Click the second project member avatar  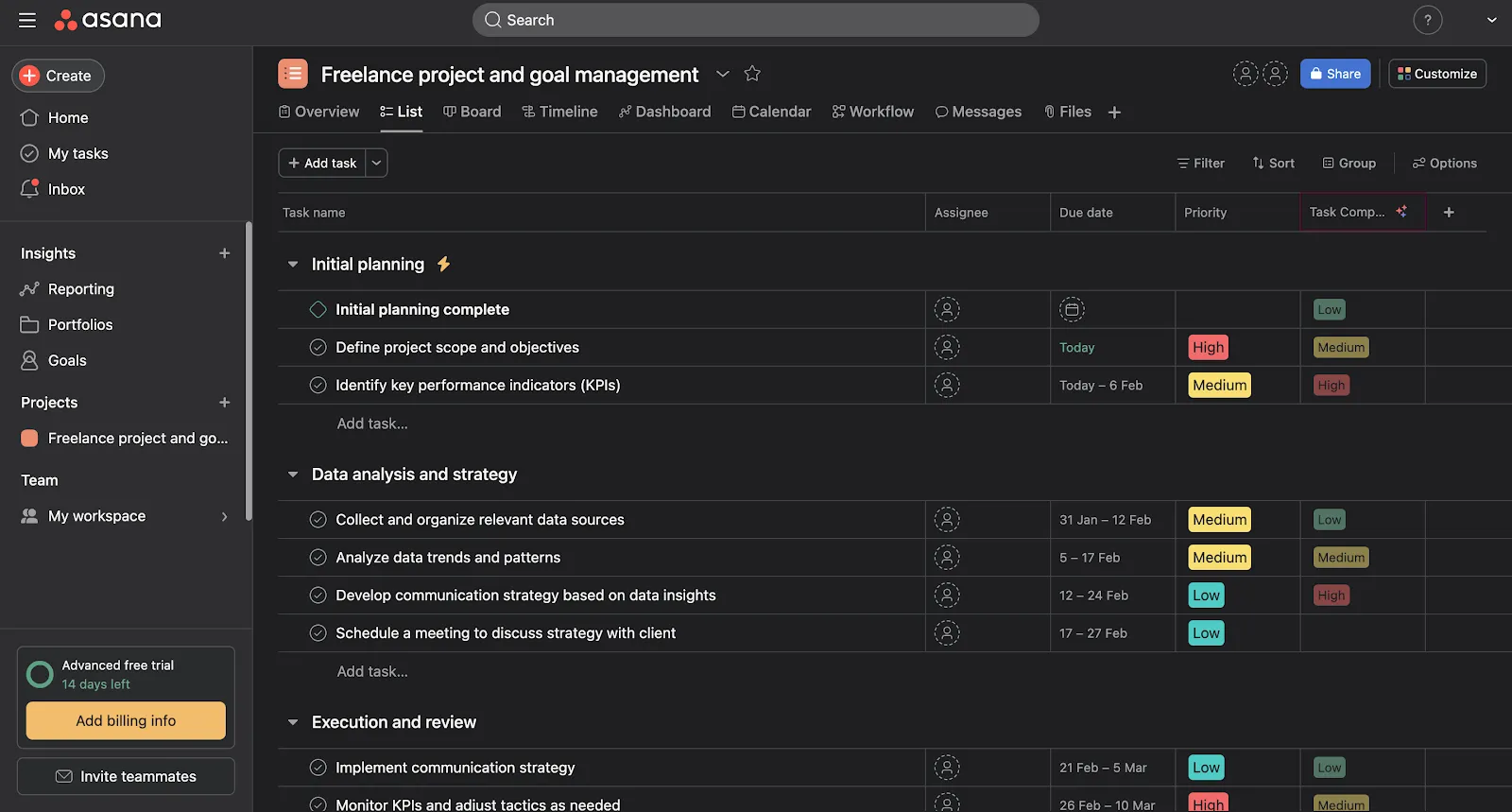(1275, 74)
